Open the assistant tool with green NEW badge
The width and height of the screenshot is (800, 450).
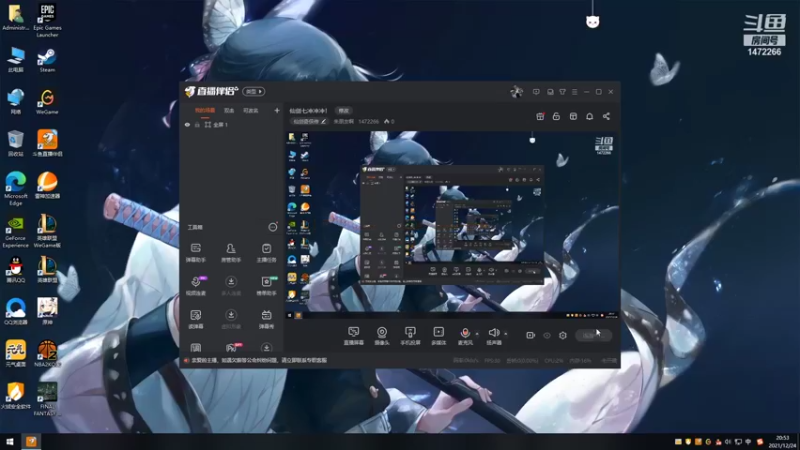coord(266,285)
